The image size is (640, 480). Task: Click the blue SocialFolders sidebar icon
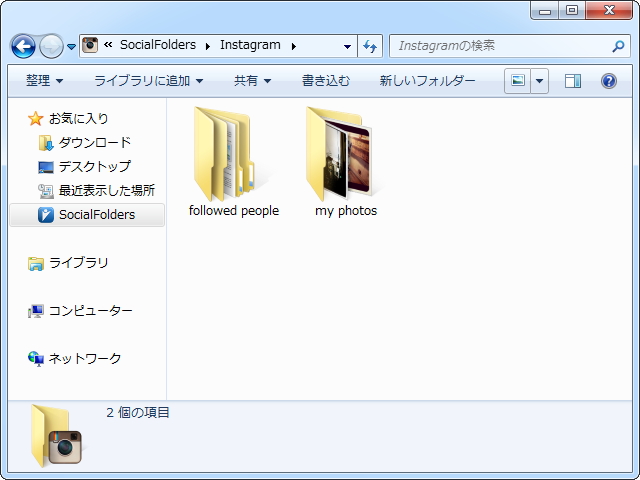pyautogui.click(x=46, y=215)
